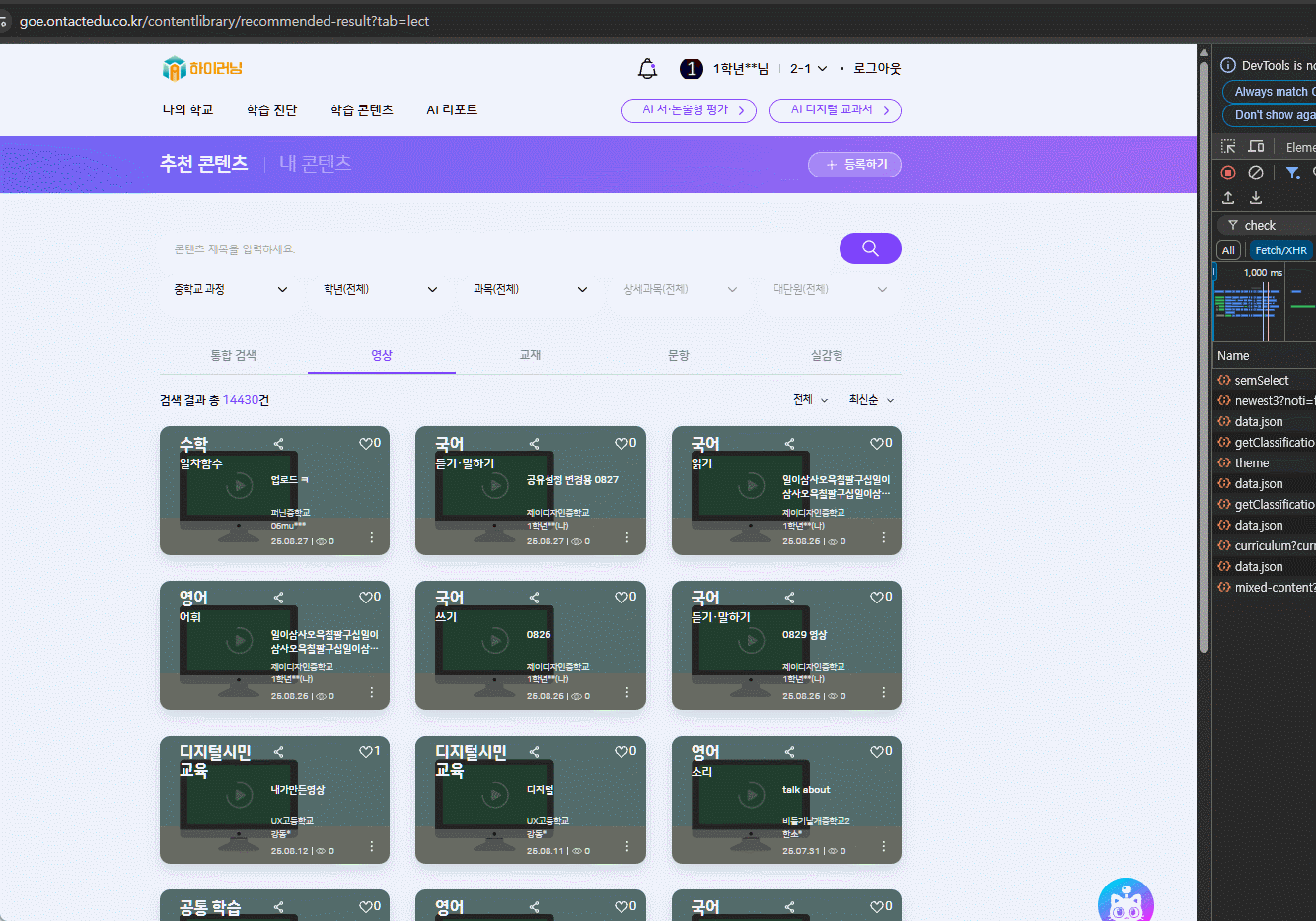Expand the 중학교 과정 dropdown
Image resolution: width=1316 pixels, height=921 pixels.
231,289
